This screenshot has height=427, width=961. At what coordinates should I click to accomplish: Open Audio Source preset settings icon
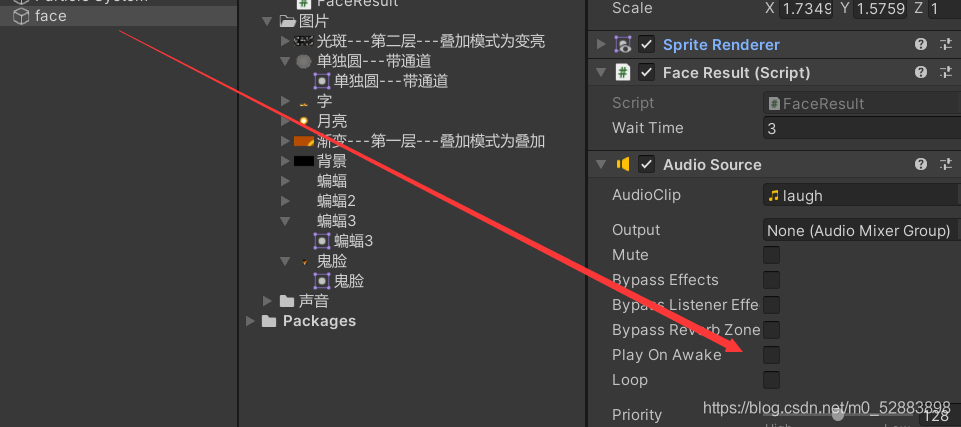coord(946,164)
